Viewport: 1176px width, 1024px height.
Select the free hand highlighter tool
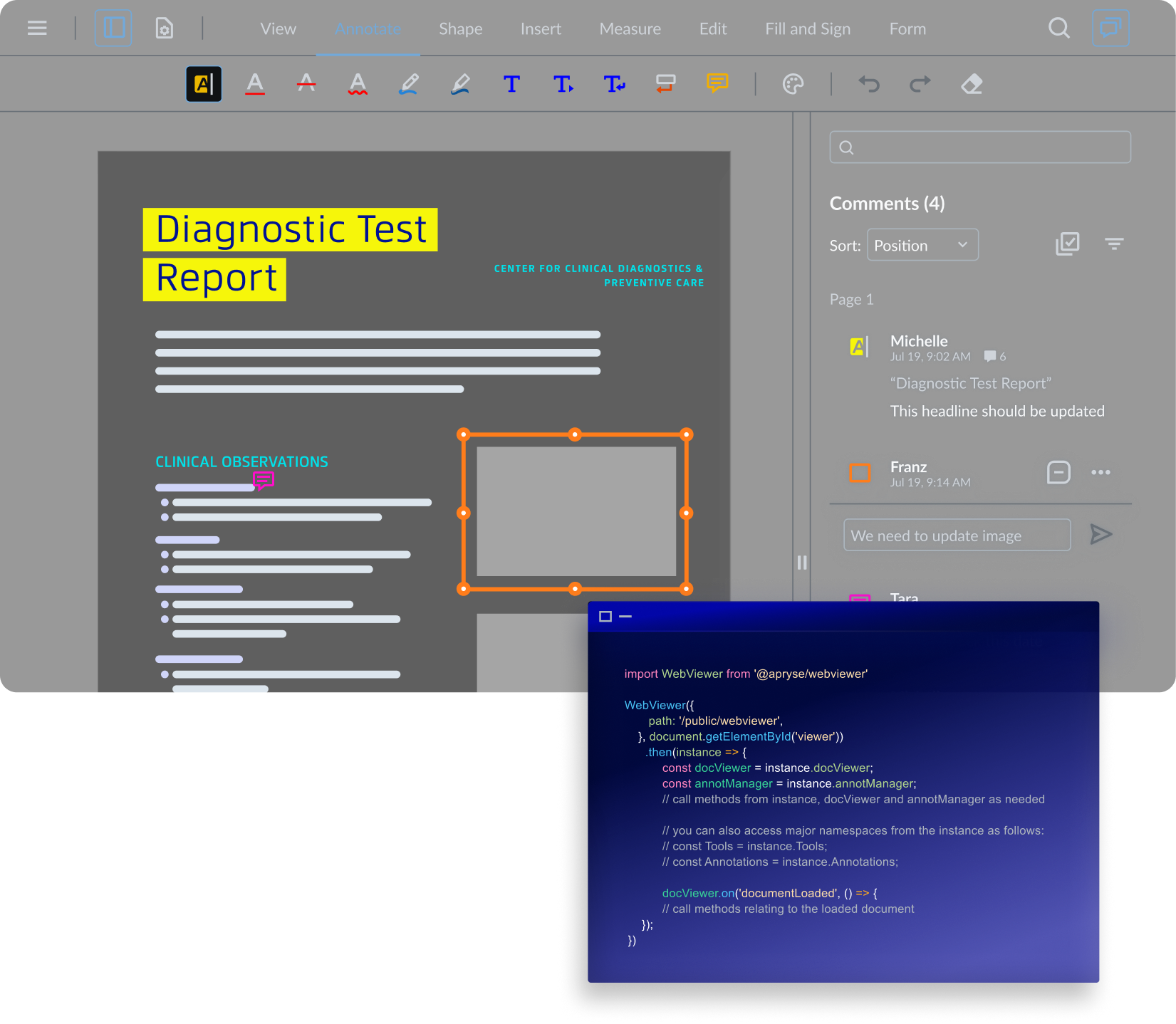tap(460, 84)
